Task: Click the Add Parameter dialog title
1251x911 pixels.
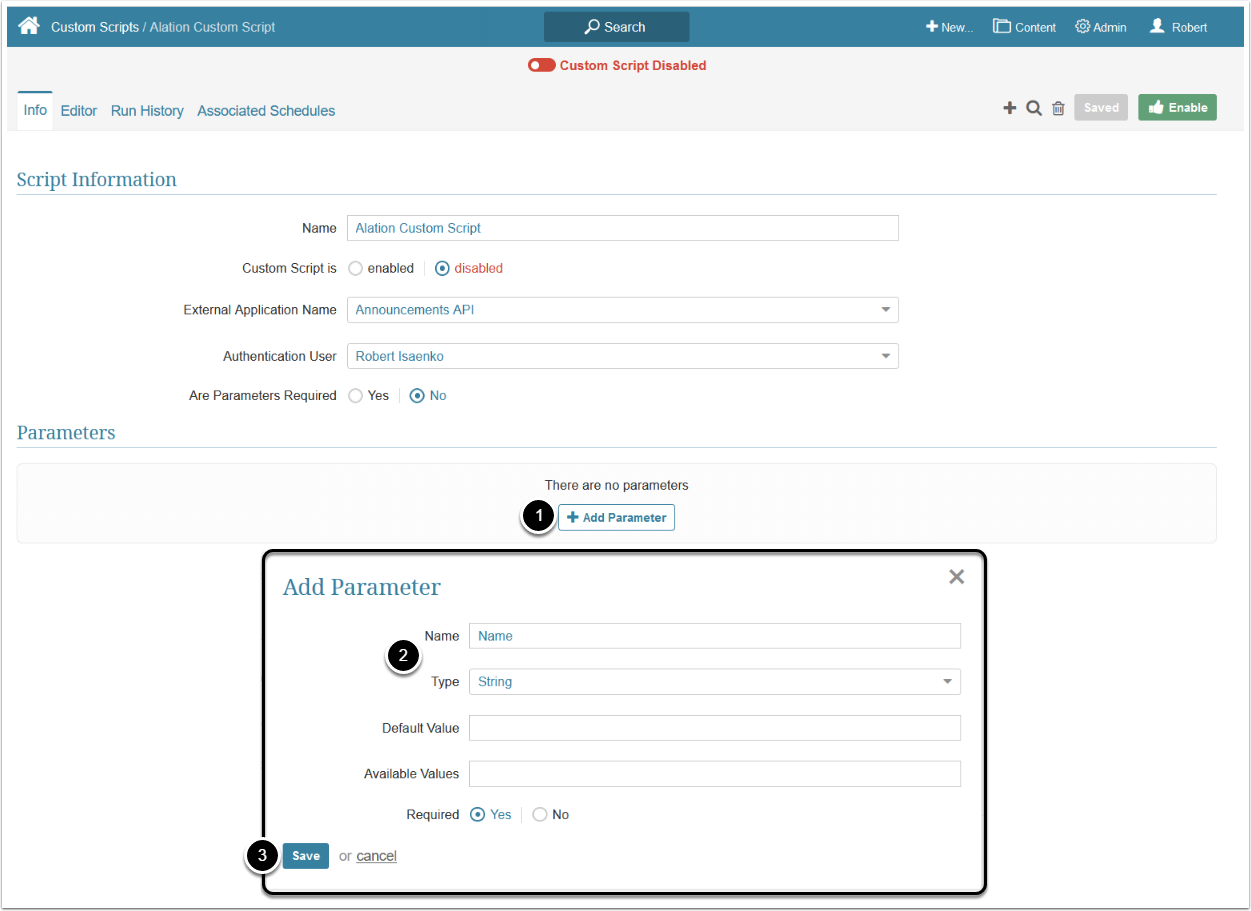Action: pyautogui.click(x=362, y=587)
